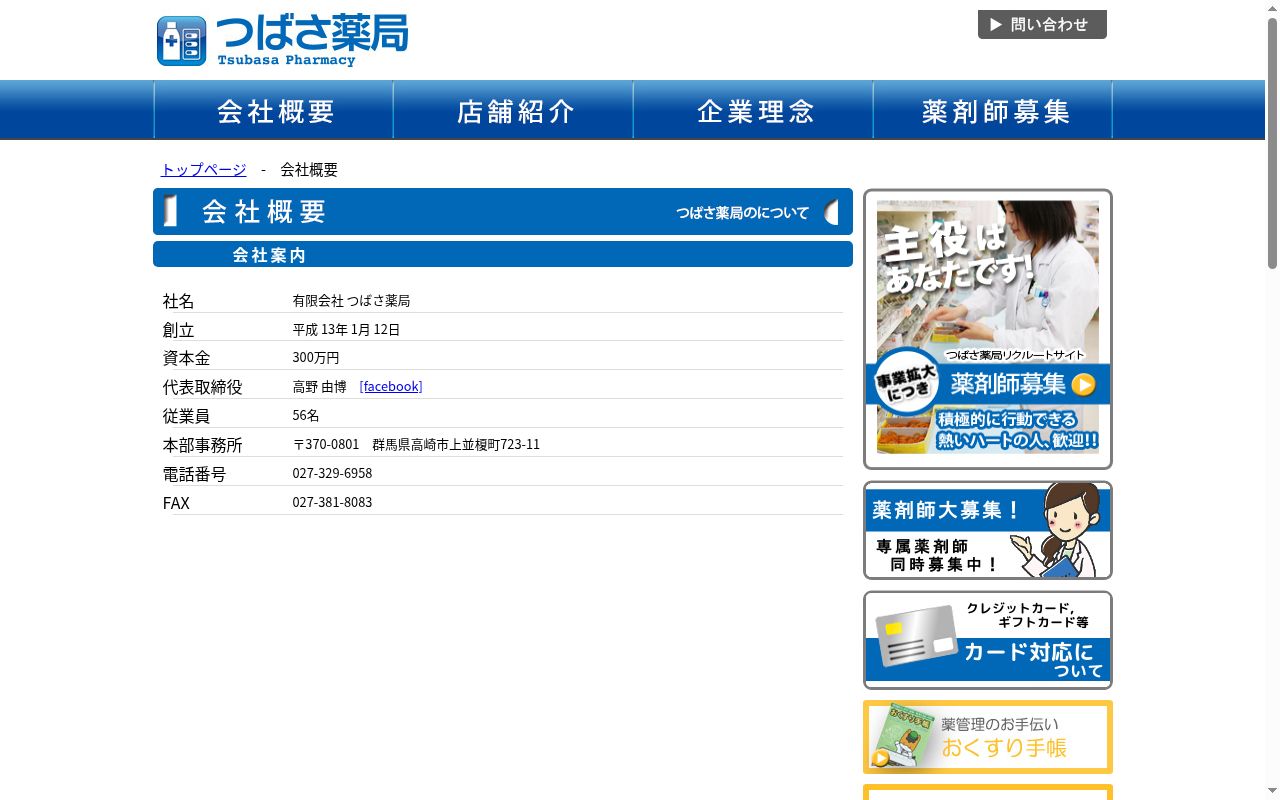Screen dimensions: 1280x800
Task: Click the 会社案内 subheading bar
Action: pos(503,254)
